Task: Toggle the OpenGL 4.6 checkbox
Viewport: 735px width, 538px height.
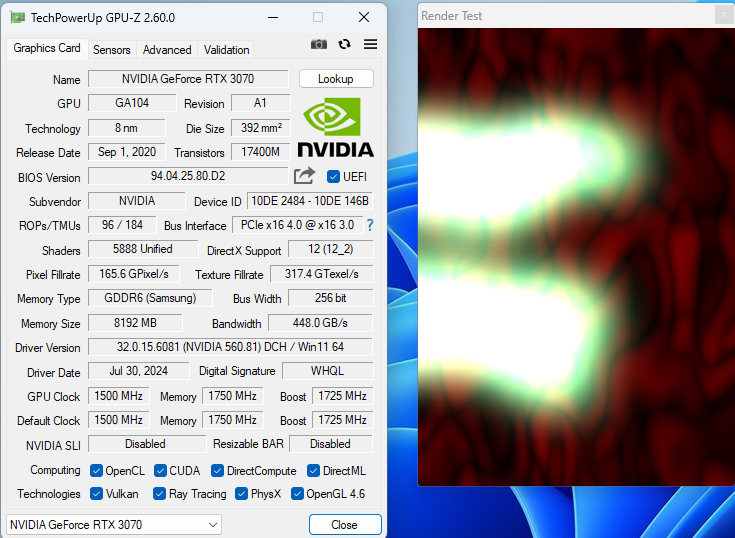Action: (297, 493)
